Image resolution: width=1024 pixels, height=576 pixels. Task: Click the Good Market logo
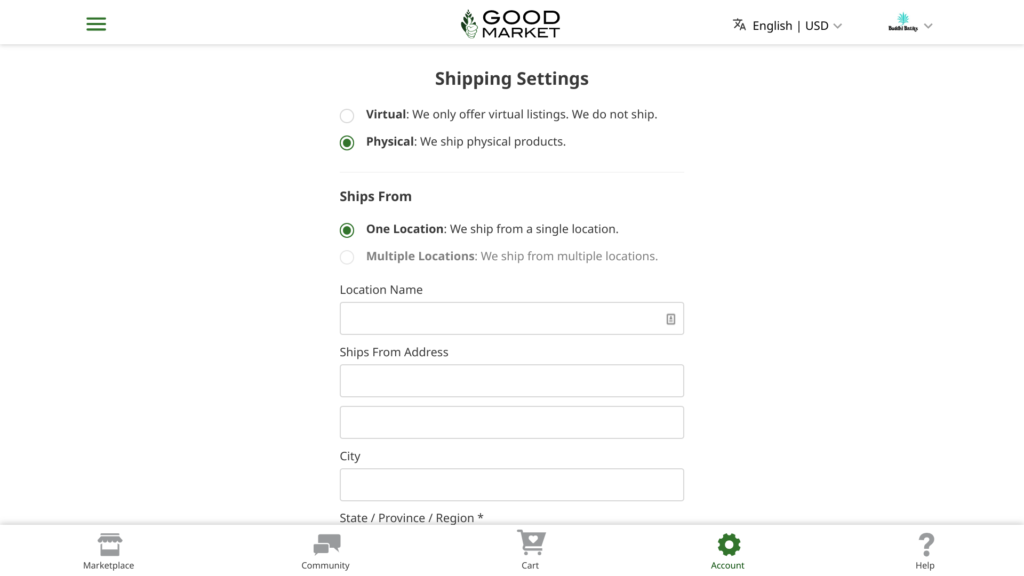click(x=510, y=24)
